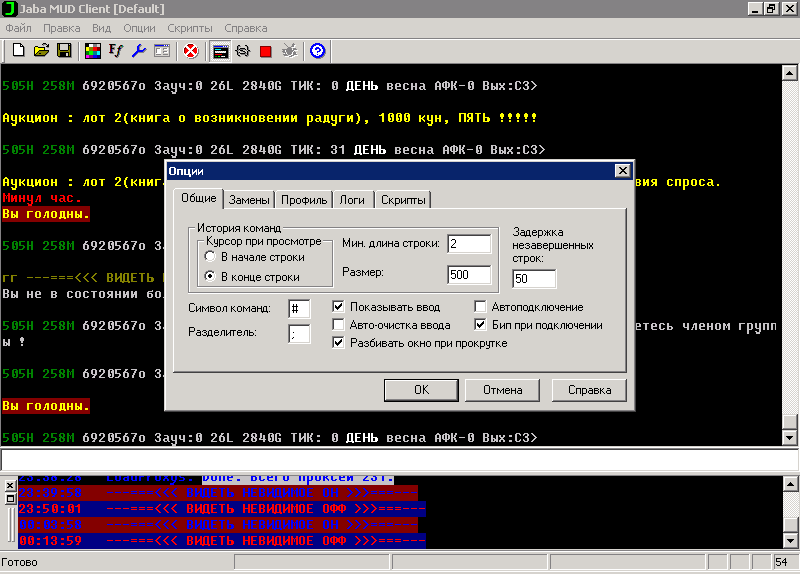Click the font (Ff) toolbar icon
The width and height of the screenshot is (800, 574).
pyautogui.click(x=116, y=50)
